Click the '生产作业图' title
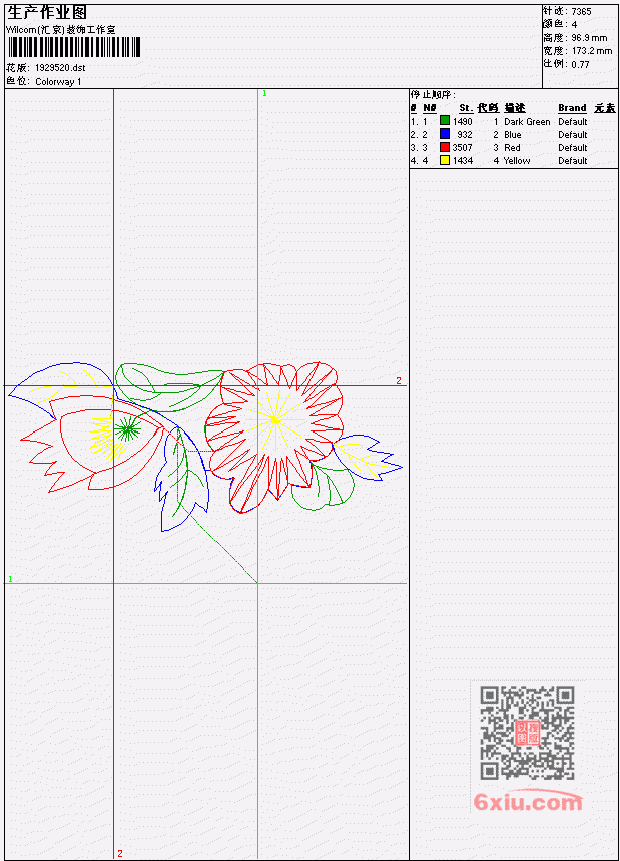This screenshot has height=861, width=620. (47, 13)
